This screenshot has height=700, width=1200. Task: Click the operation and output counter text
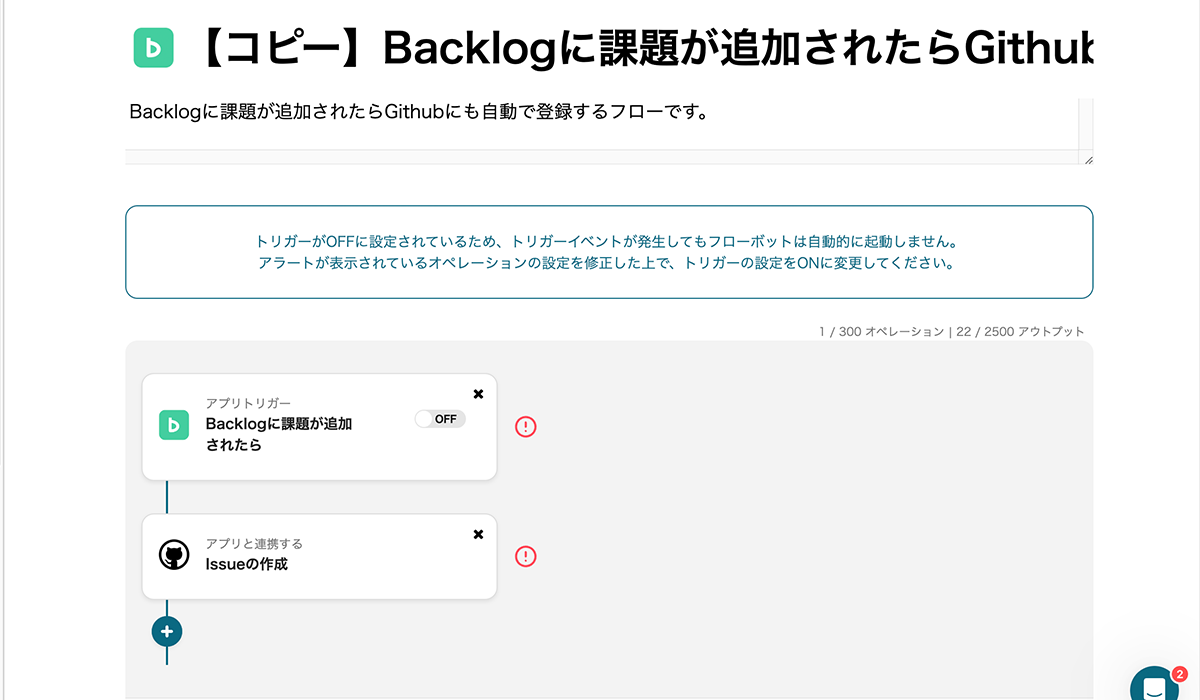point(951,331)
